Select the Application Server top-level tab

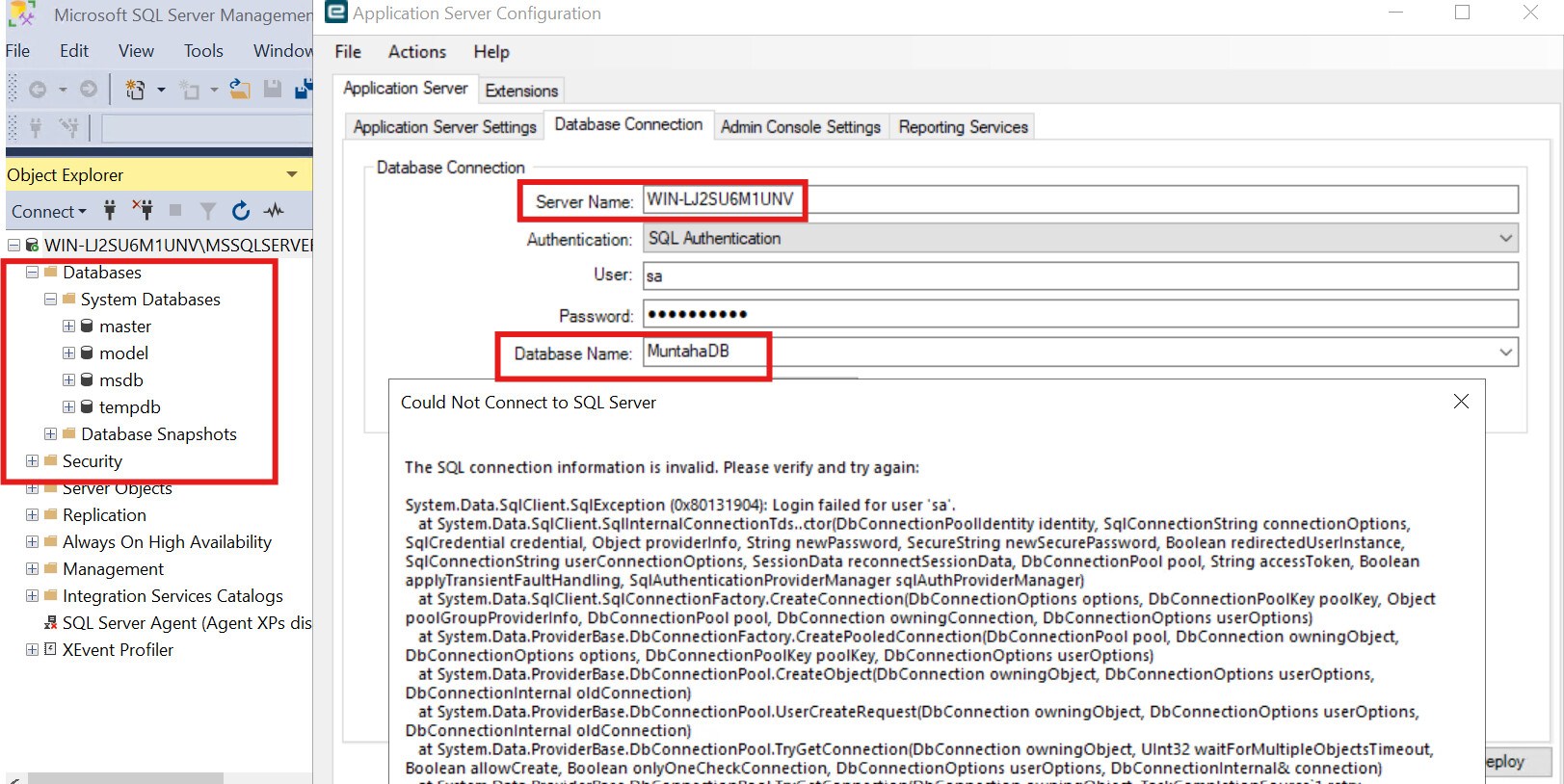pos(406,89)
